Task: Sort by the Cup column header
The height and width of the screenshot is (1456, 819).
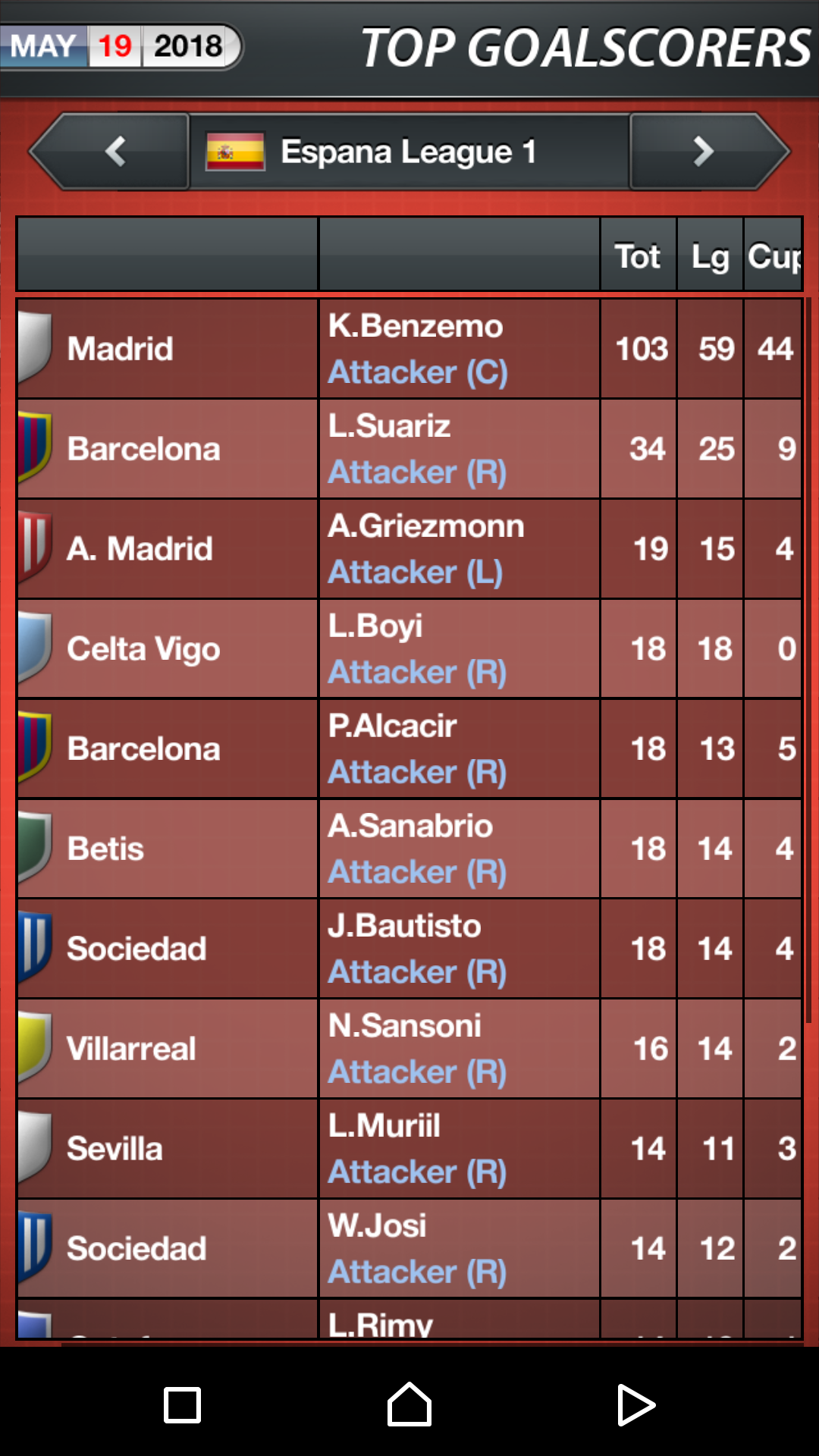Action: point(773,256)
